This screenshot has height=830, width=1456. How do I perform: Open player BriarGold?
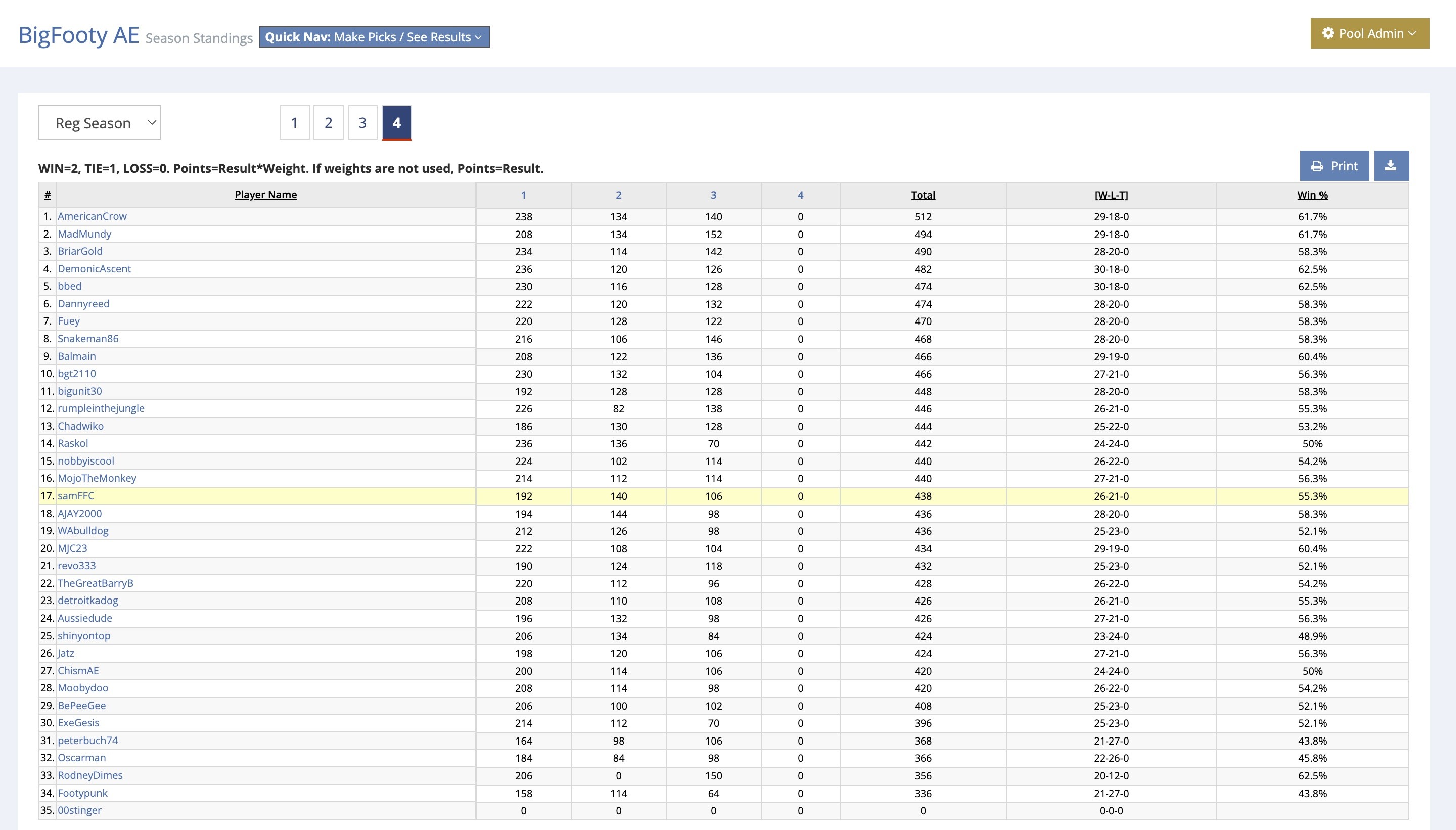(80, 251)
